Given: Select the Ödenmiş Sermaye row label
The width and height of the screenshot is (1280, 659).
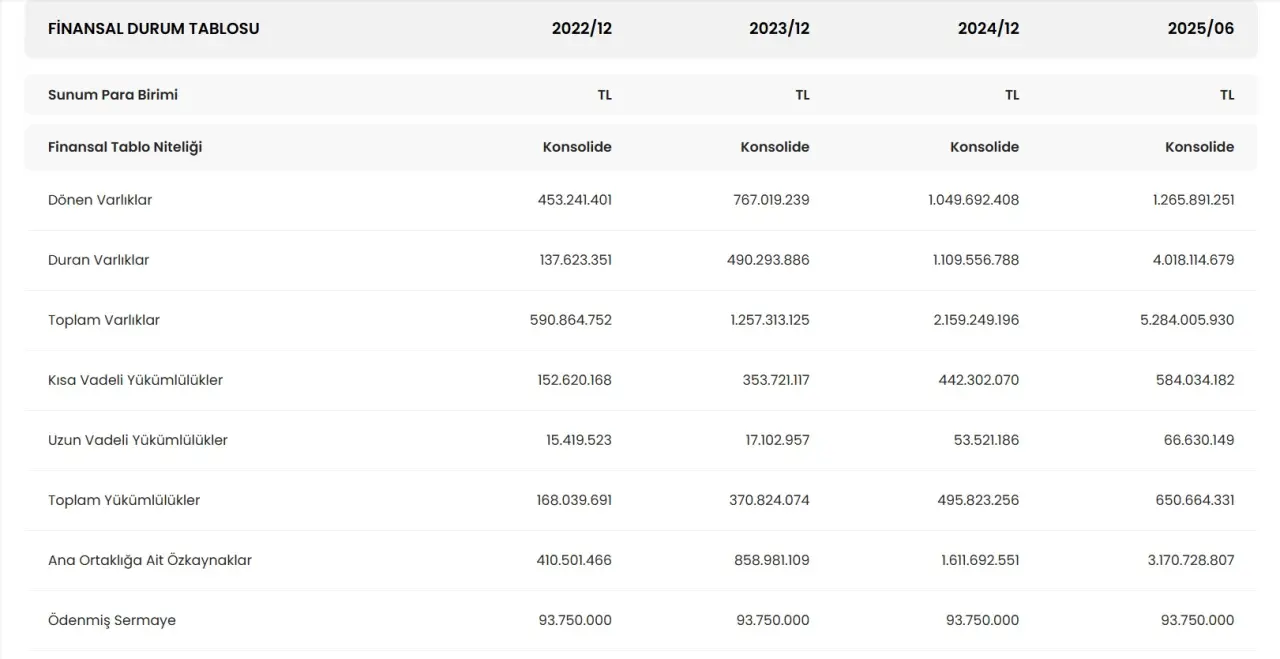Looking at the screenshot, I should [112, 620].
